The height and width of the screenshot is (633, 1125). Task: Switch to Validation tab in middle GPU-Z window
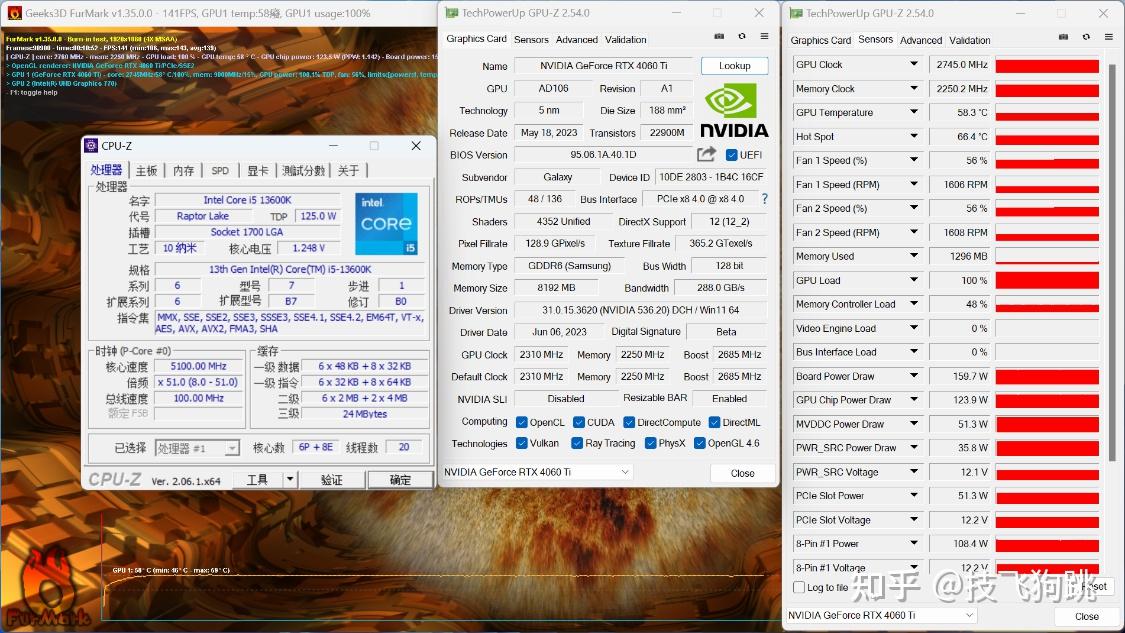626,39
